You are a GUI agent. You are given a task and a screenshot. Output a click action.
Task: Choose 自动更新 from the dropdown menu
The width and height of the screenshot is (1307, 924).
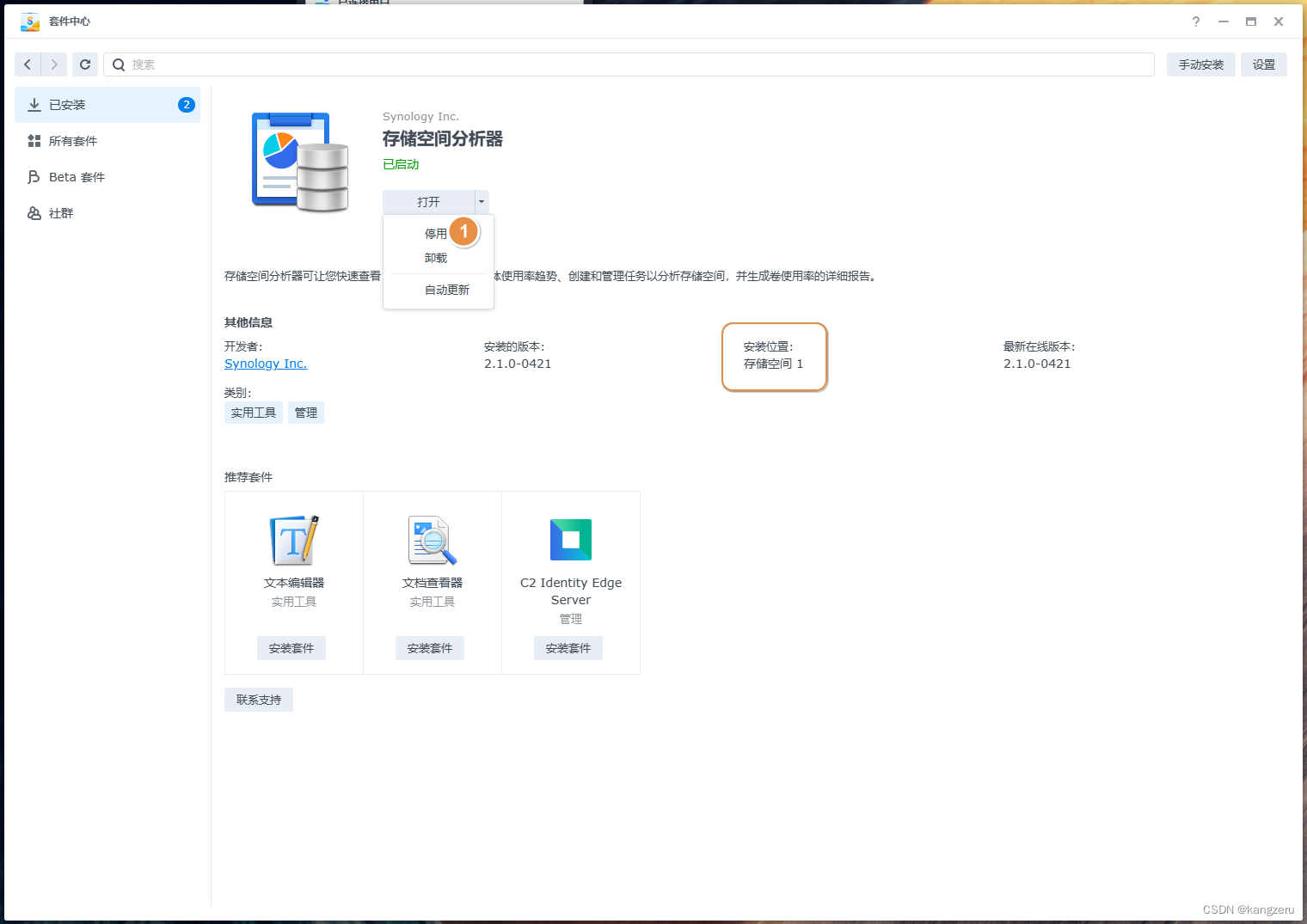coord(447,291)
